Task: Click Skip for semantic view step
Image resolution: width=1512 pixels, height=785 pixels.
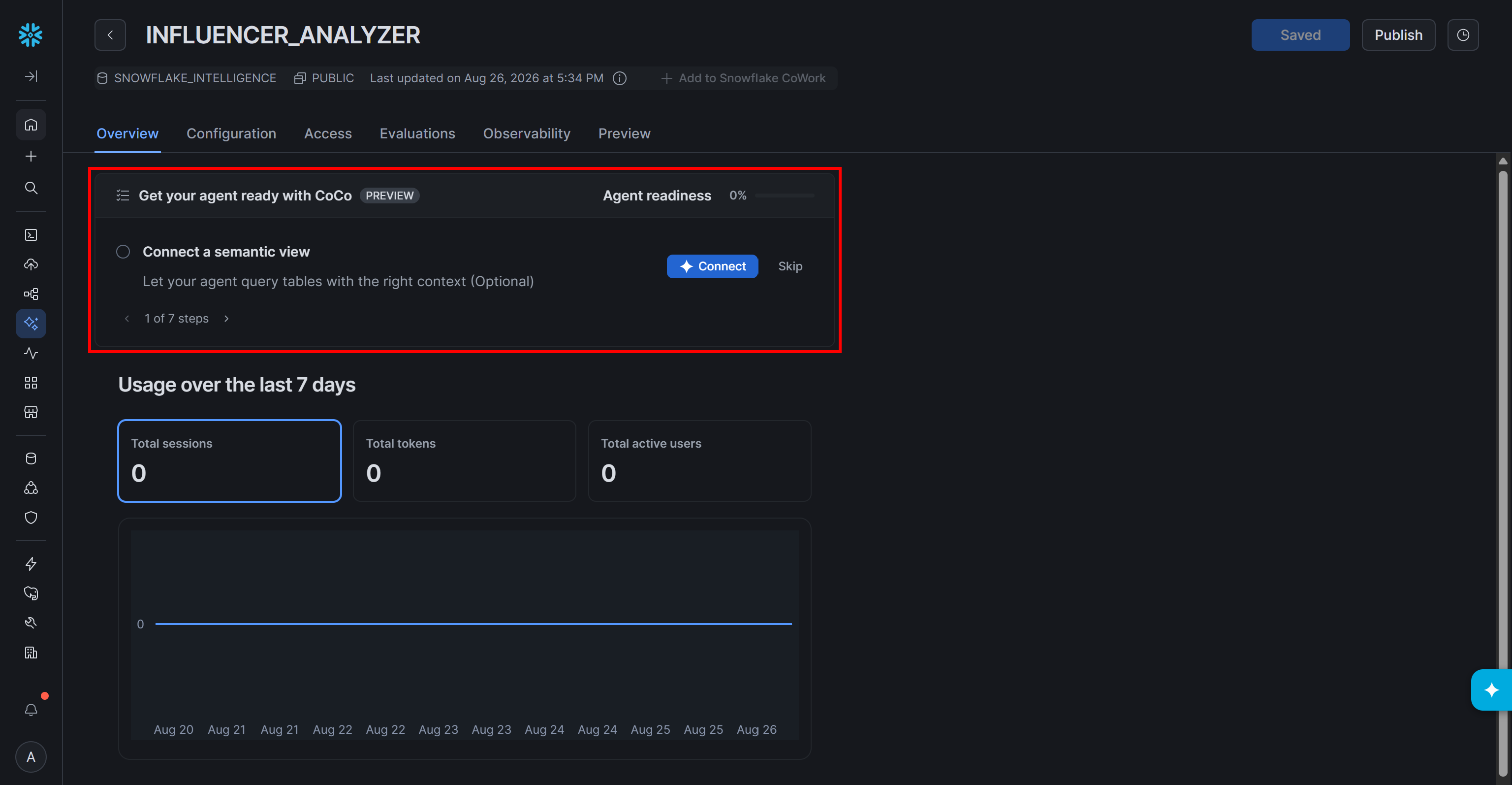Action: [790, 266]
